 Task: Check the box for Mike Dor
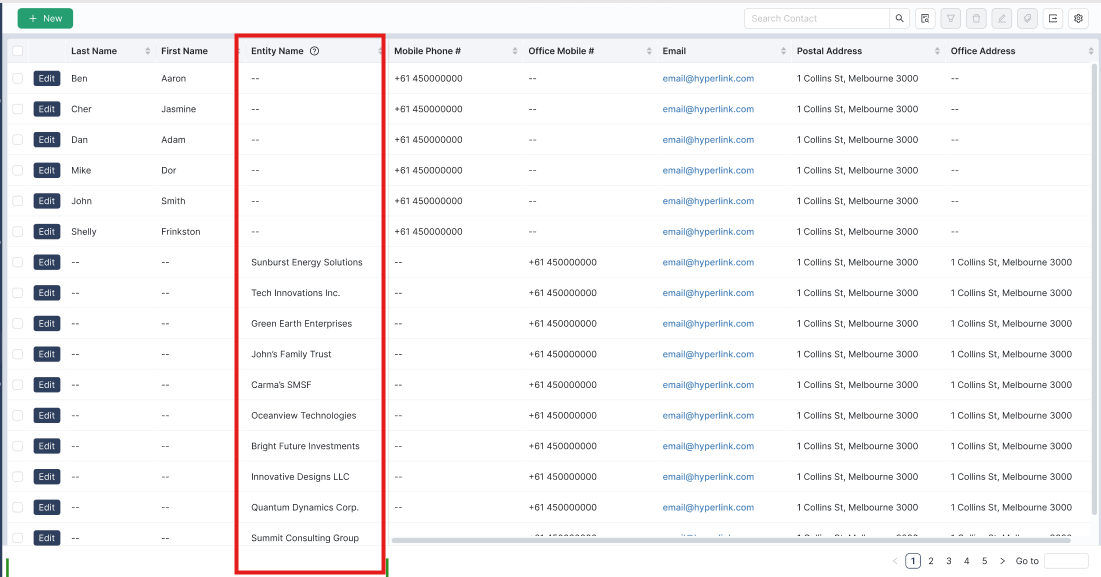[x=18, y=171]
